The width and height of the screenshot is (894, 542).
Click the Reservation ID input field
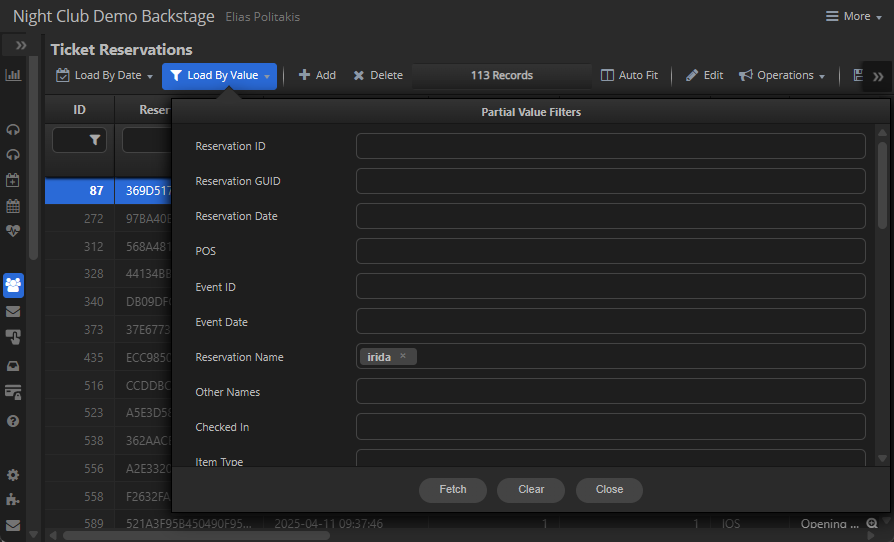point(610,146)
